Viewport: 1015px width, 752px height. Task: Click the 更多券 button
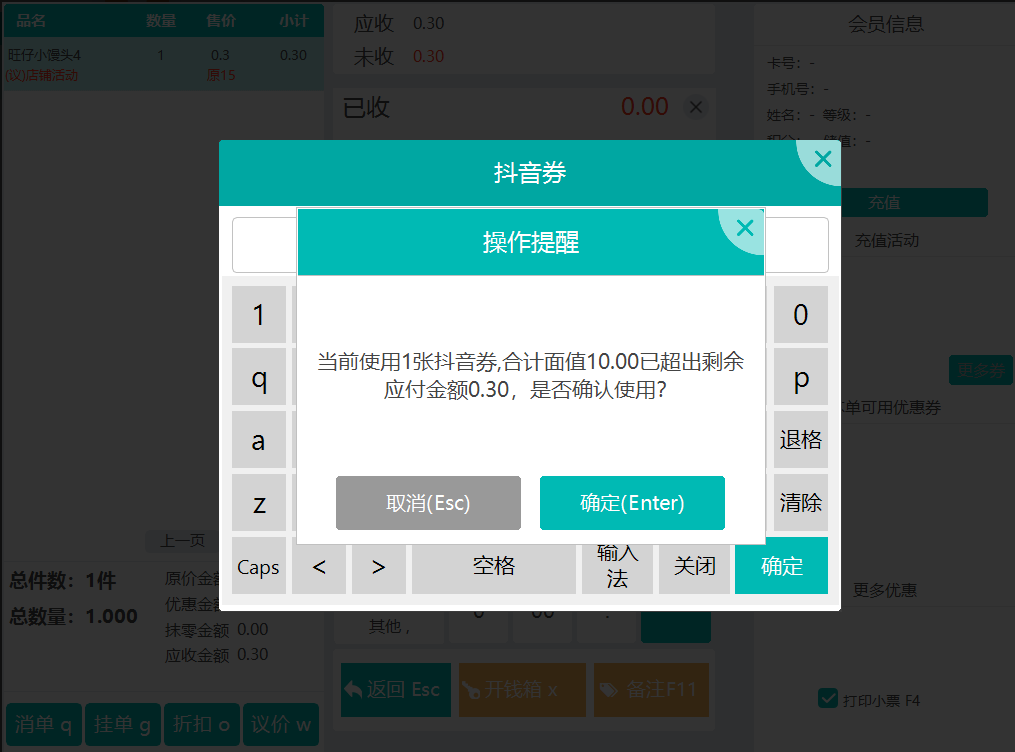[981, 370]
